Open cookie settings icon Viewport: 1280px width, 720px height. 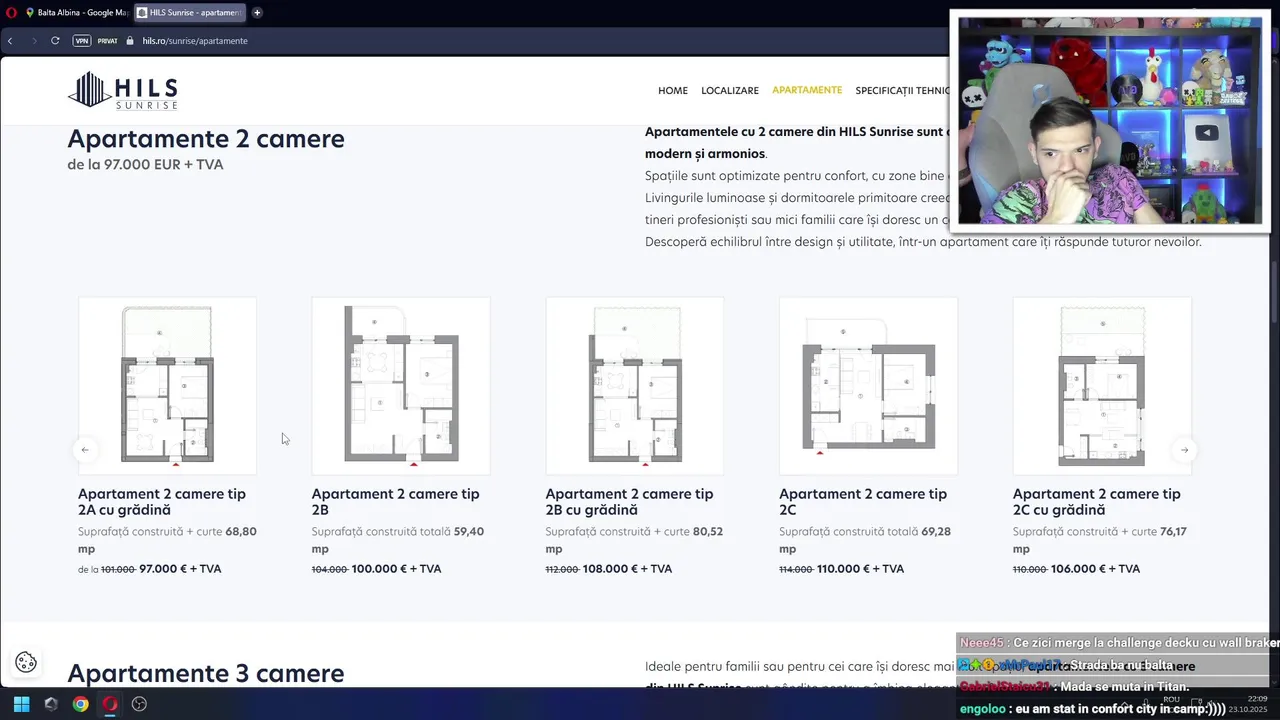(26, 662)
